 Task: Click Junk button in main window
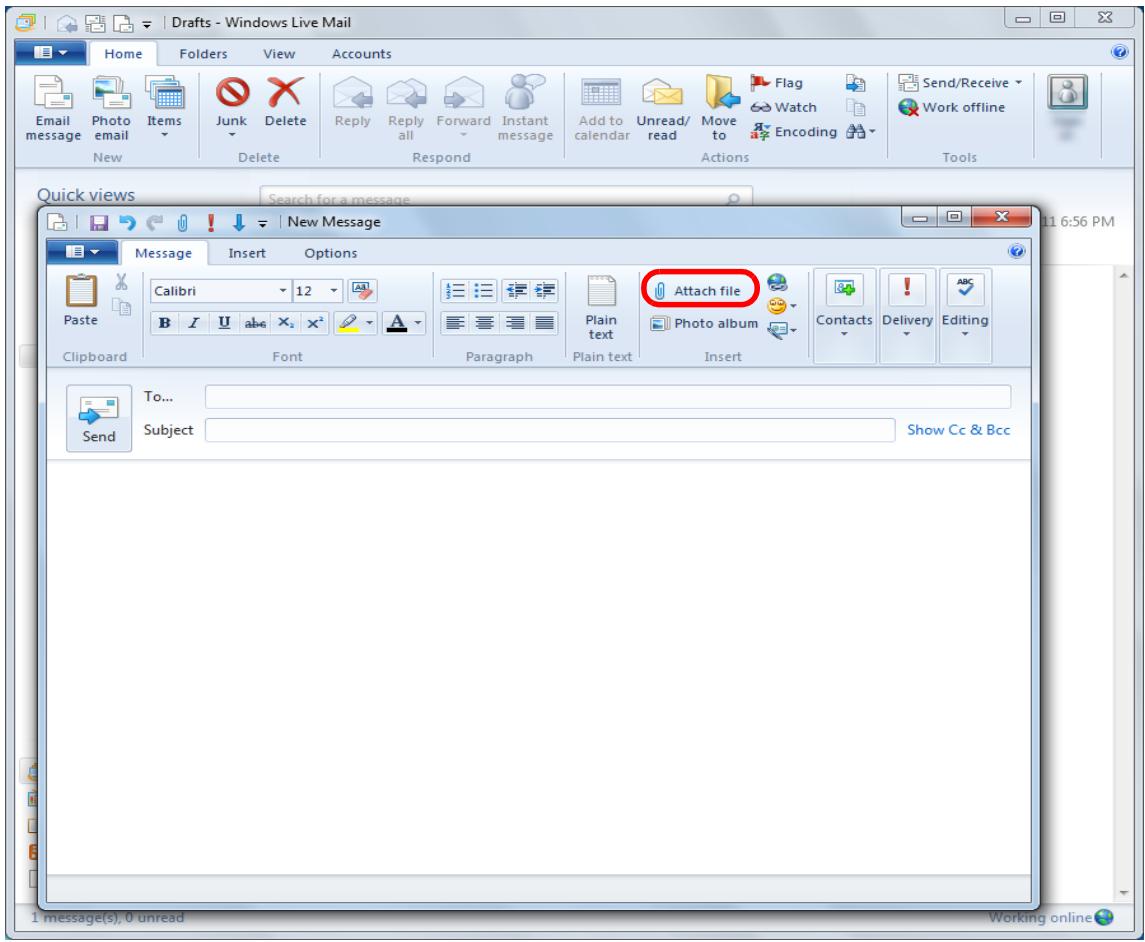pyautogui.click(x=231, y=107)
